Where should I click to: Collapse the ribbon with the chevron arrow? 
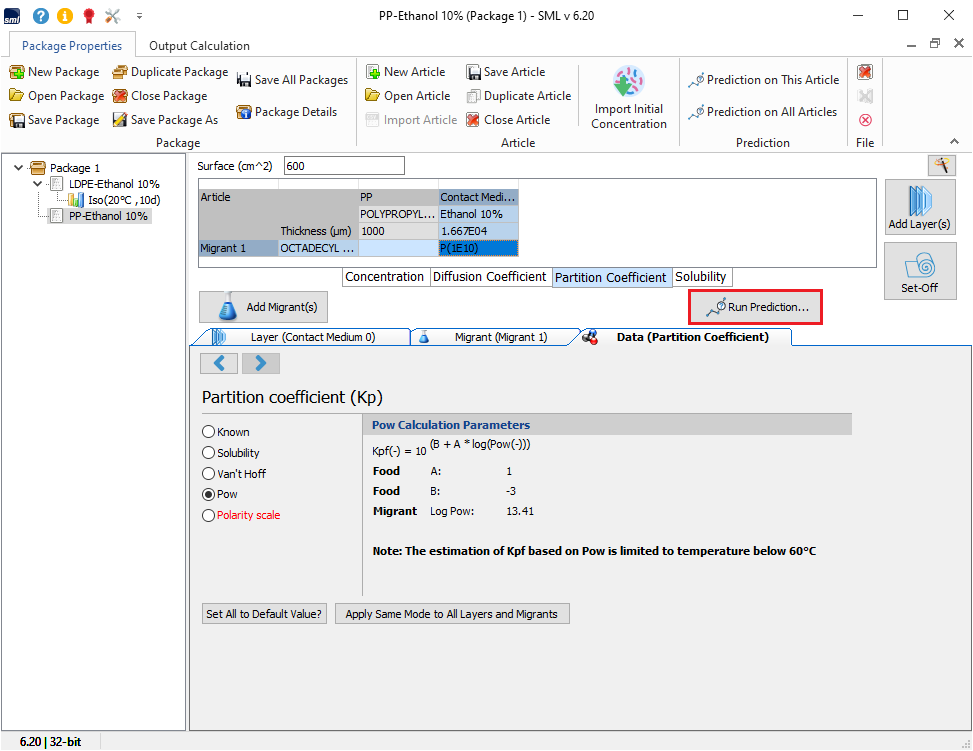click(x=955, y=143)
